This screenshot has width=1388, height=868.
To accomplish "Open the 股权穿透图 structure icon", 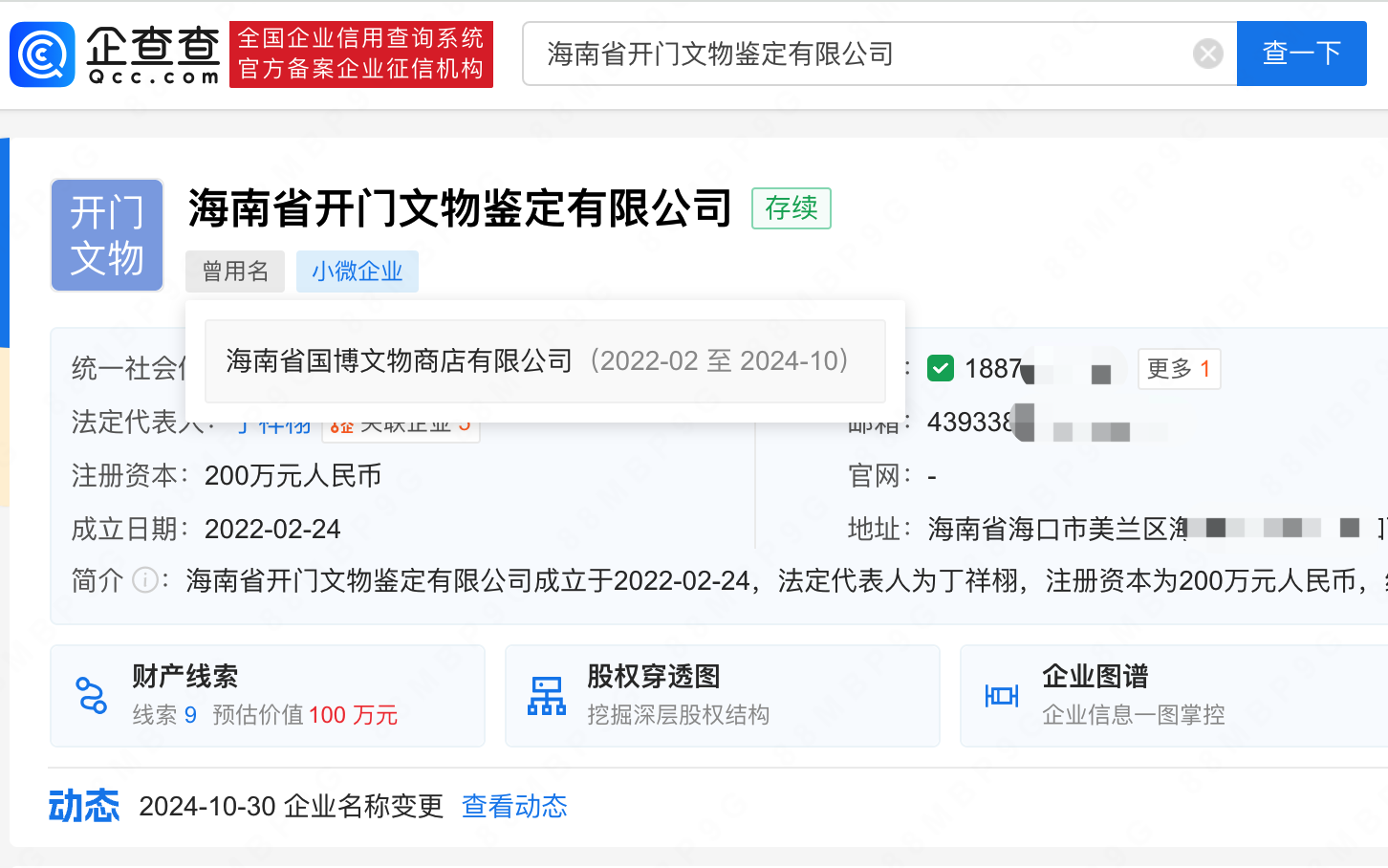I will pos(547,696).
